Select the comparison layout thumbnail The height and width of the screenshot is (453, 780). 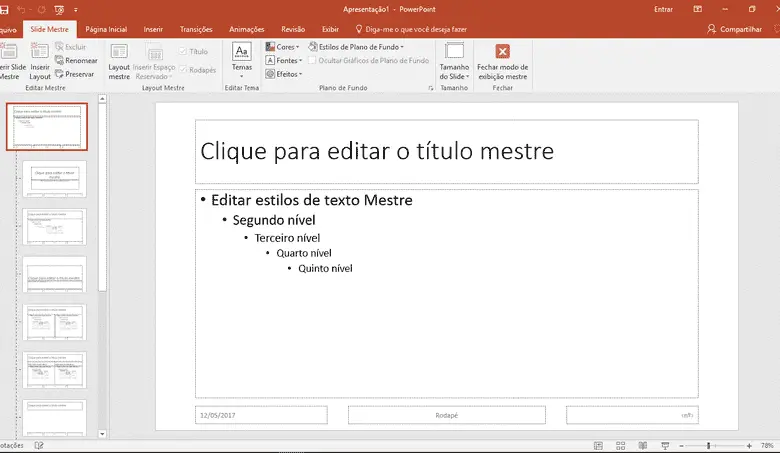coord(54,370)
